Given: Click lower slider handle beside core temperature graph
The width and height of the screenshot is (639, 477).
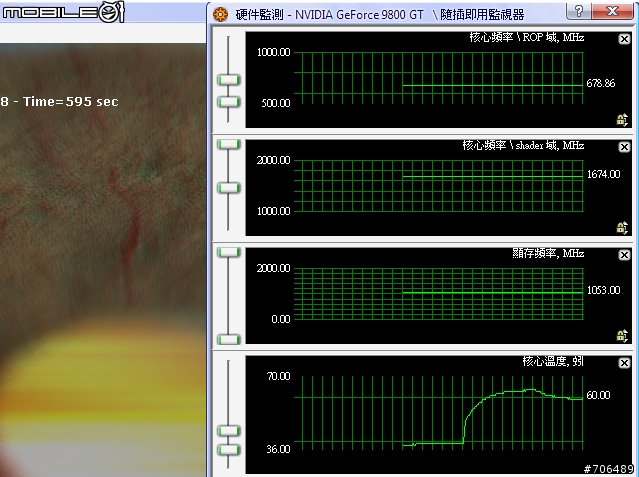Looking at the screenshot, I should point(229,450).
